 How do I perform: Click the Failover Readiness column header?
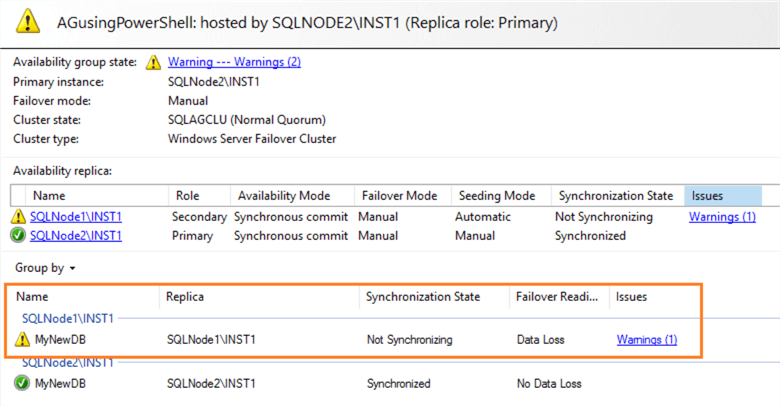tap(556, 297)
